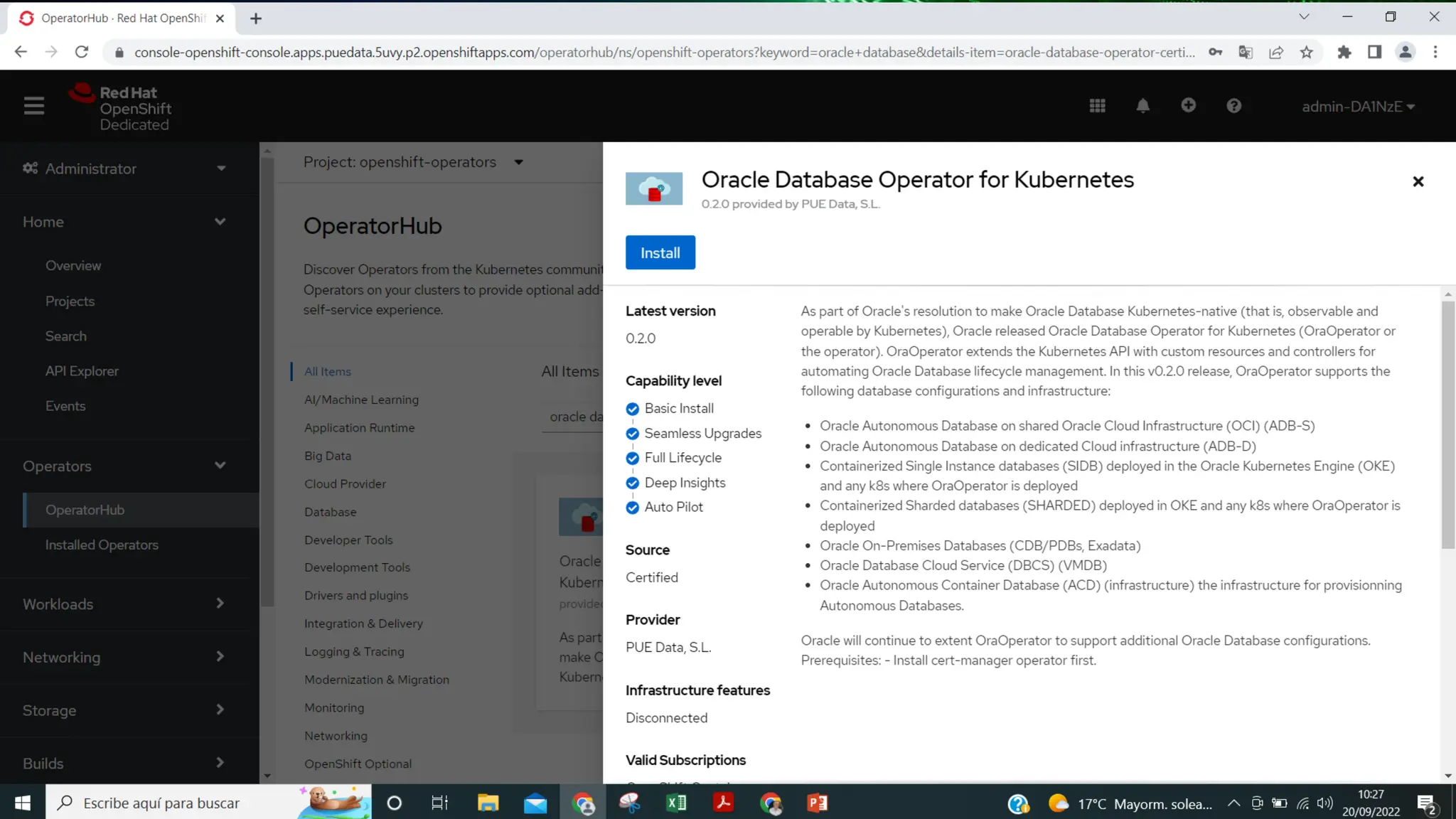The height and width of the screenshot is (819, 1456).
Task: Open the notifications bell icon
Action: (1142, 106)
